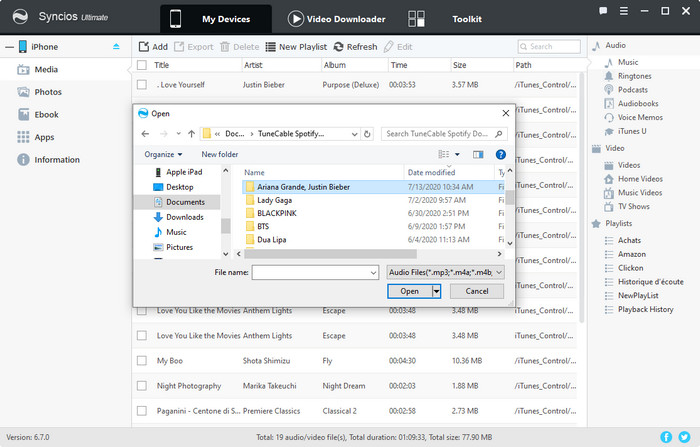
Task: Expand the address path dropdown
Action: click(x=354, y=134)
